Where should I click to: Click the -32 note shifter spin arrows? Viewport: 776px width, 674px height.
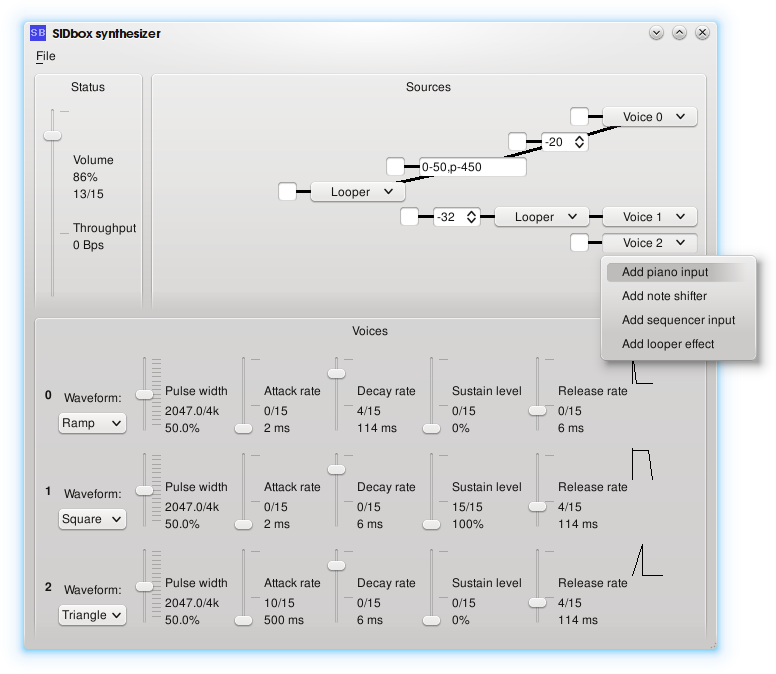pyautogui.click(x=473, y=217)
